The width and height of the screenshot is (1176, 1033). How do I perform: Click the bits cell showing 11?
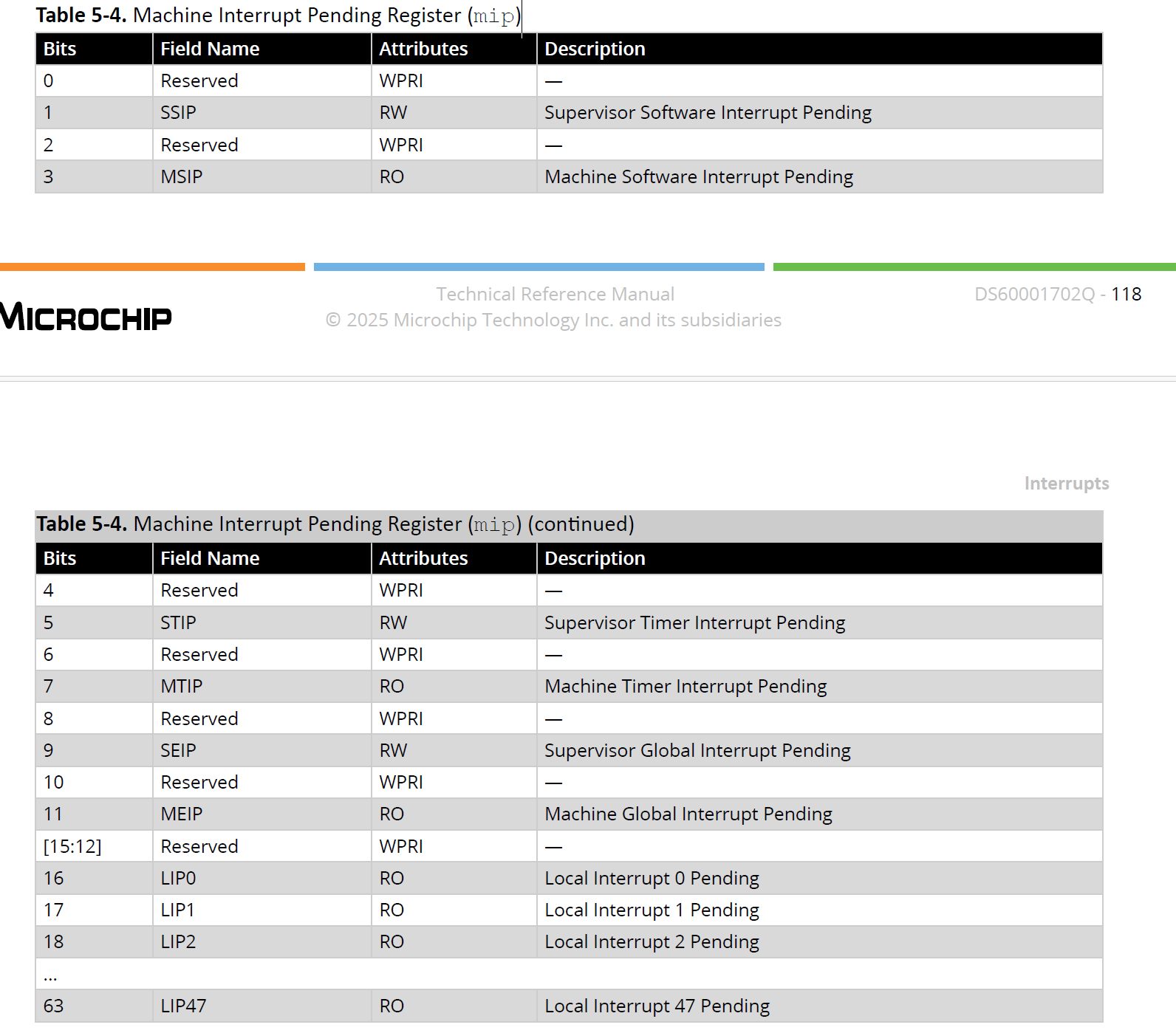tap(94, 814)
